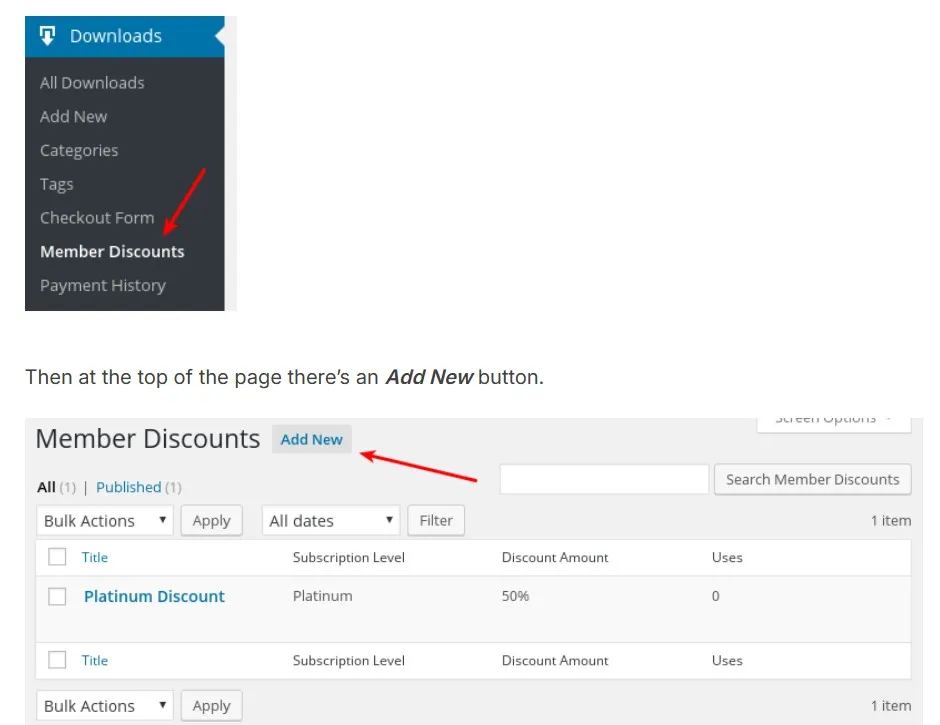
Task: Open Checkout Form sidebar item
Action: pos(97,218)
